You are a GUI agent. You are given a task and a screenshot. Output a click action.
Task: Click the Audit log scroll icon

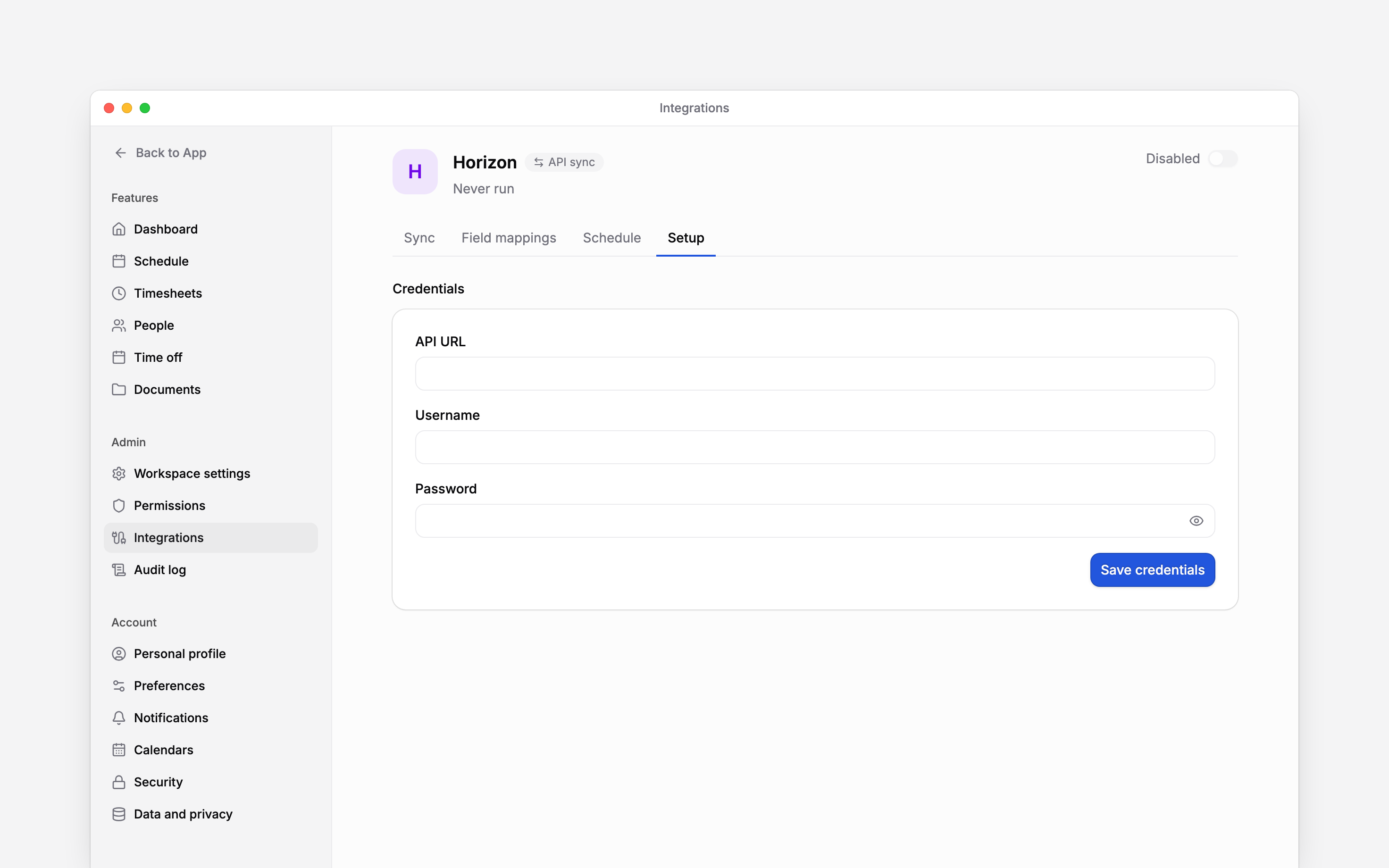coord(119,570)
